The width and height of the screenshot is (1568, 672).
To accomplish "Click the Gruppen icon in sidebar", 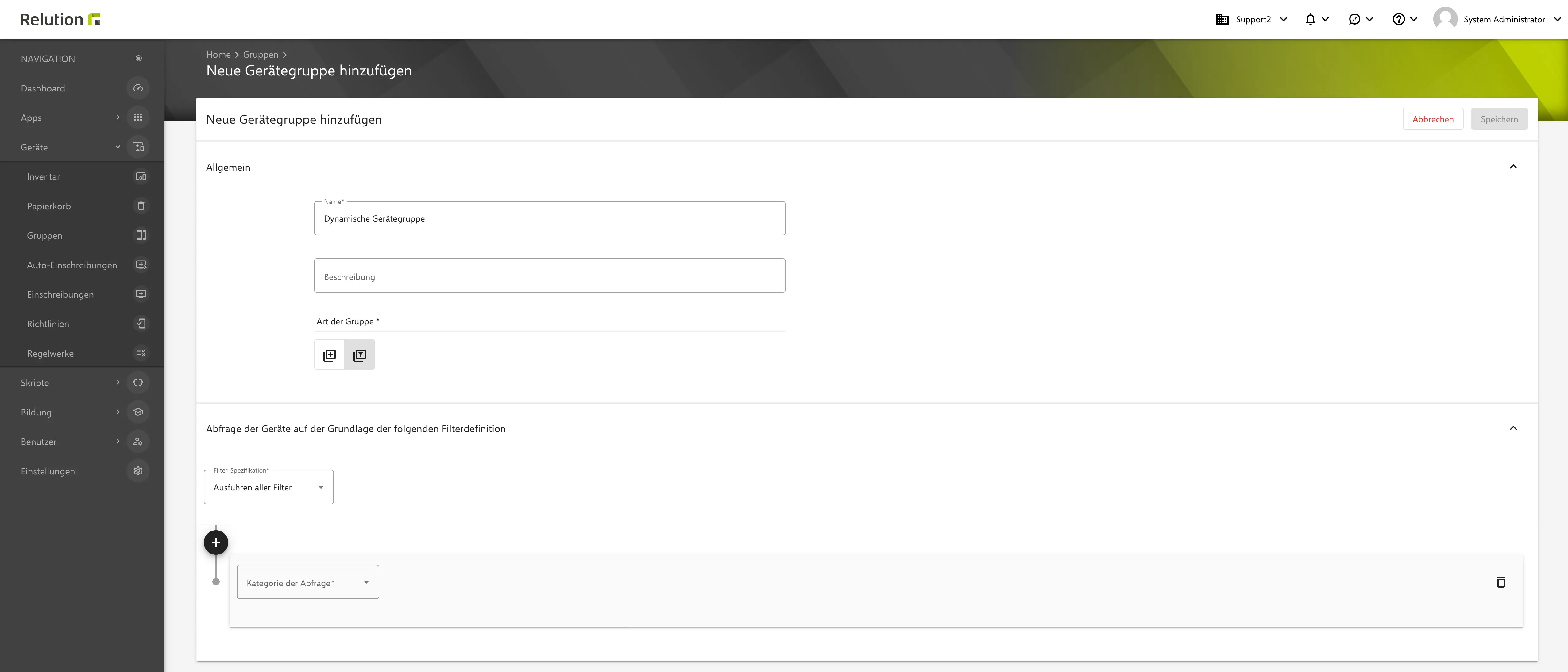I will click(140, 235).
